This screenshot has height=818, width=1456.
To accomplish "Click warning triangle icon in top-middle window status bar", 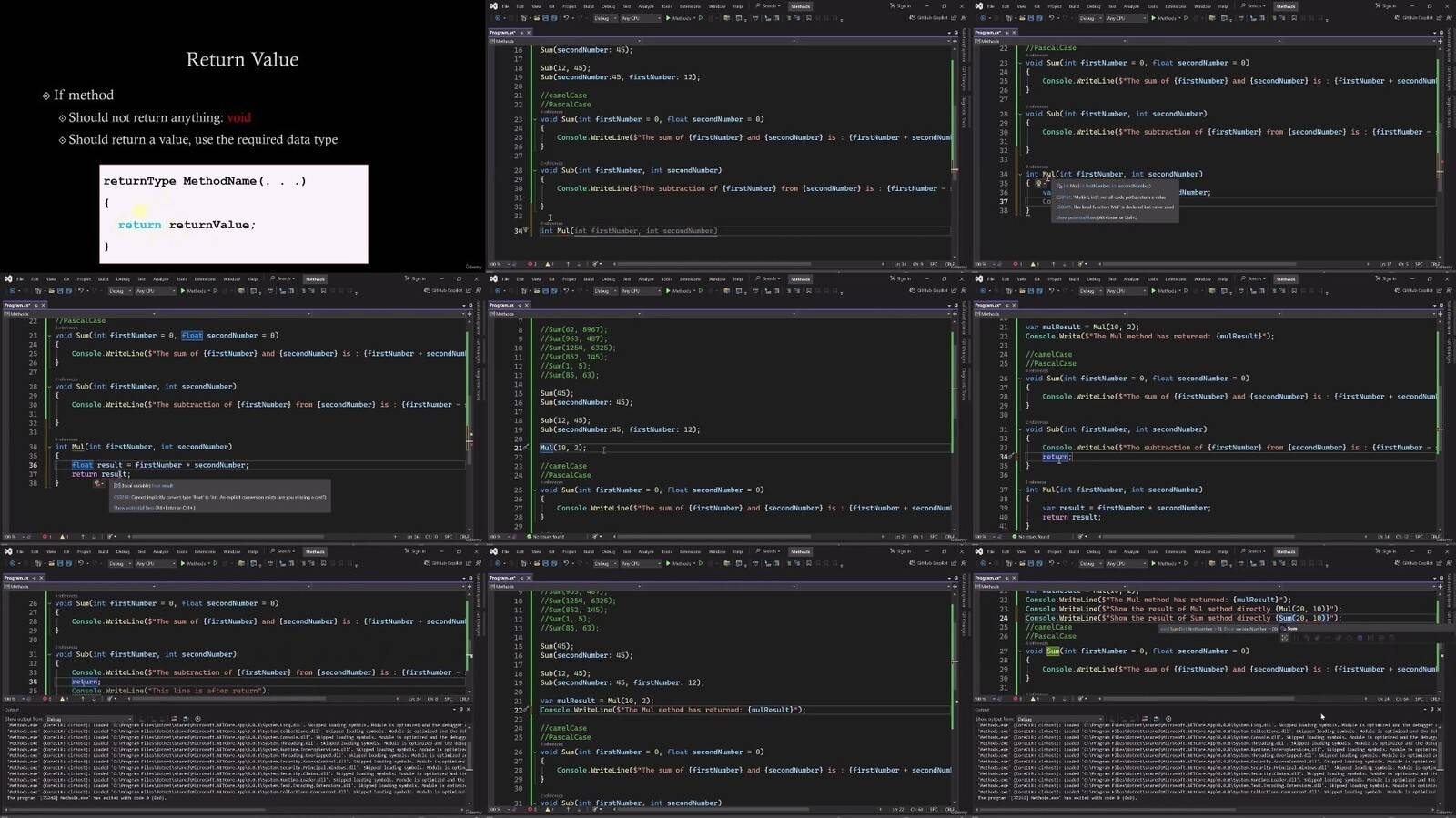I will click(x=549, y=264).
